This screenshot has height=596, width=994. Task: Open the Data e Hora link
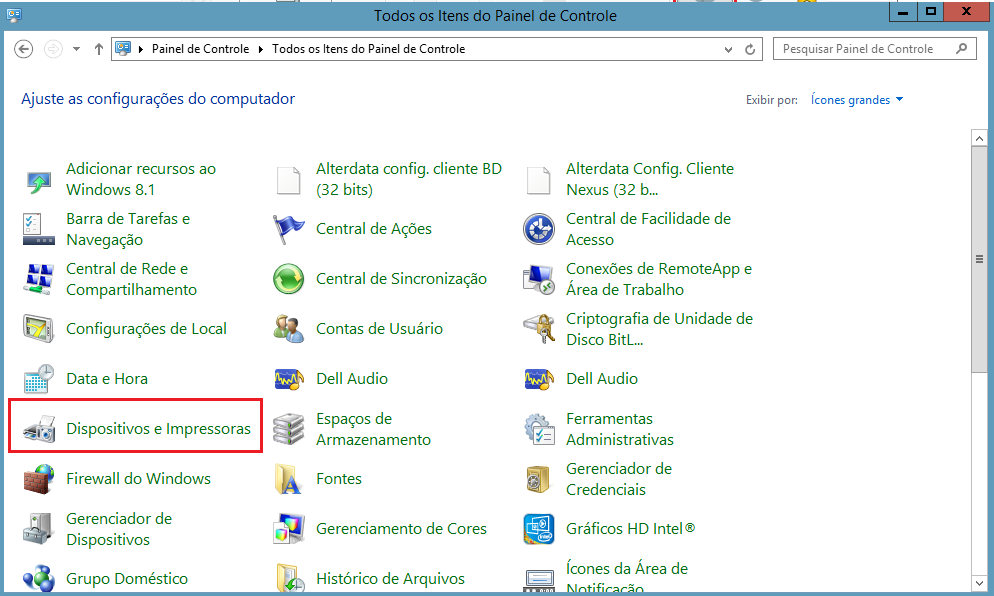(x=106, y=379)
